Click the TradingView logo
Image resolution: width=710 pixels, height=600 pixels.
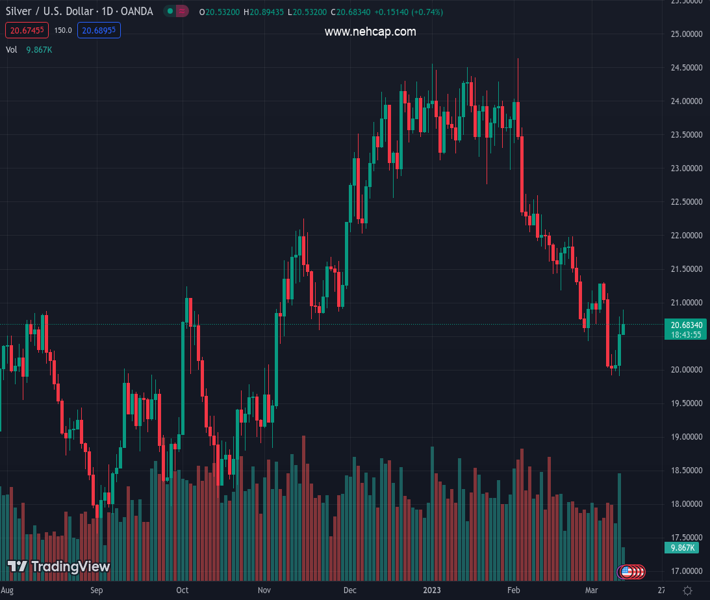[58, 567]
